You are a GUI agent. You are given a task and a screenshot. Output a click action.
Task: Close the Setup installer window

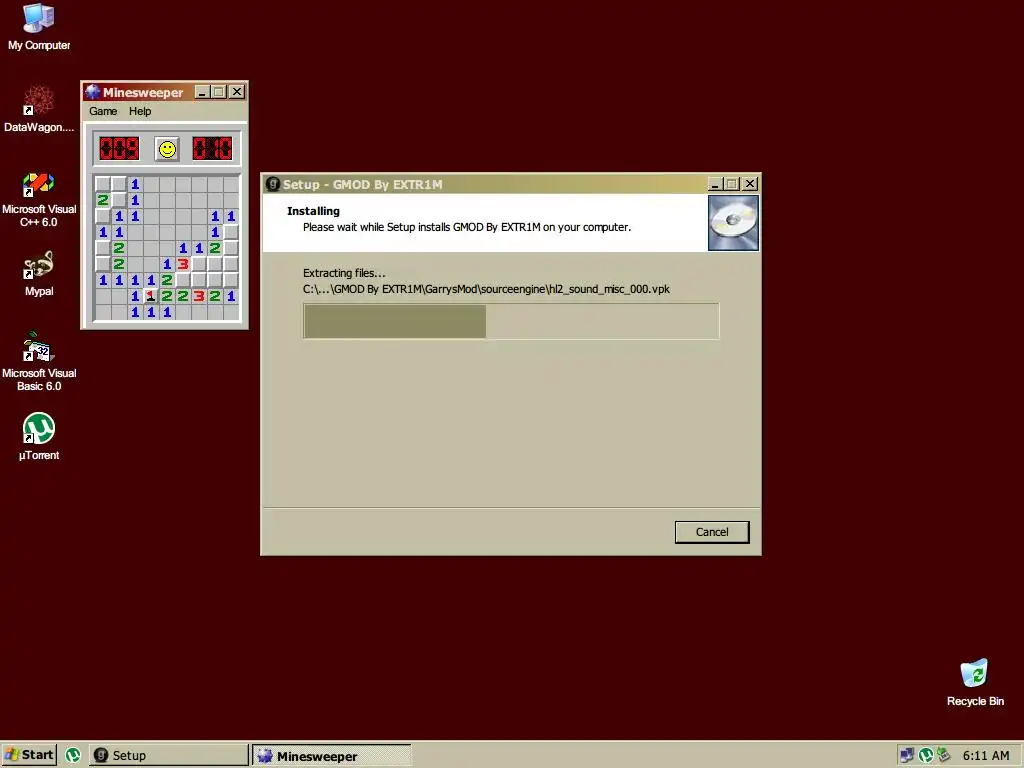click(x=750, y=184)
